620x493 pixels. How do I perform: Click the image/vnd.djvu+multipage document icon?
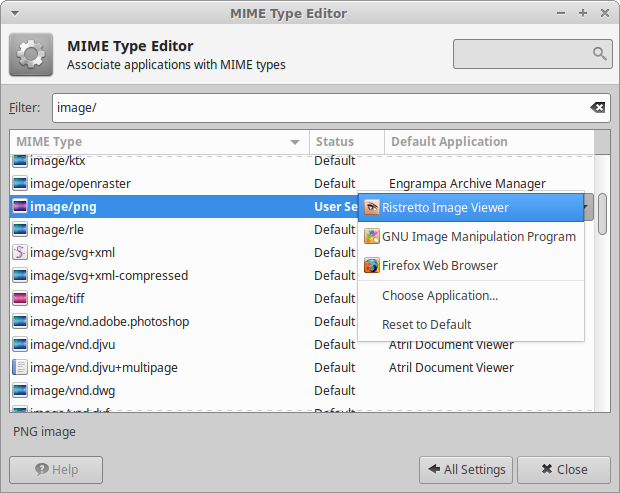coord(20,368)
